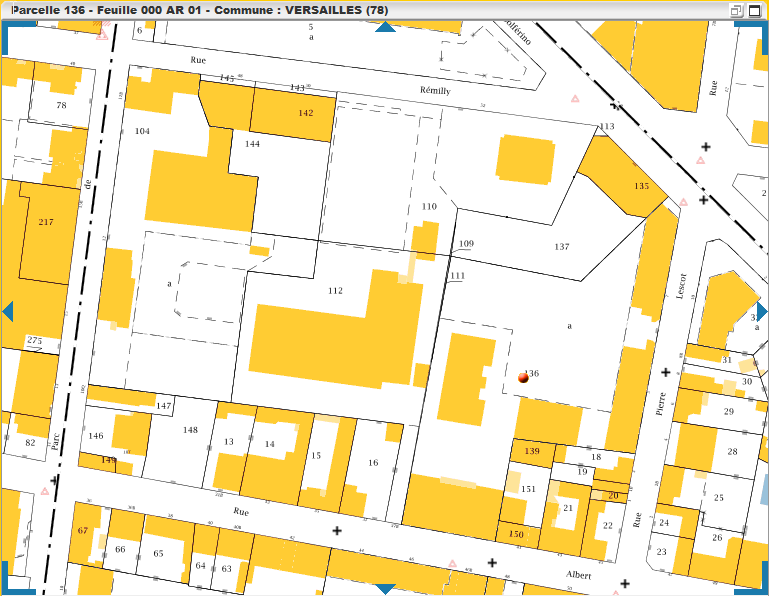Pan the map west with left arrow
The width and height of the screenshot is (769, 596).
click(x=7, y=311)
